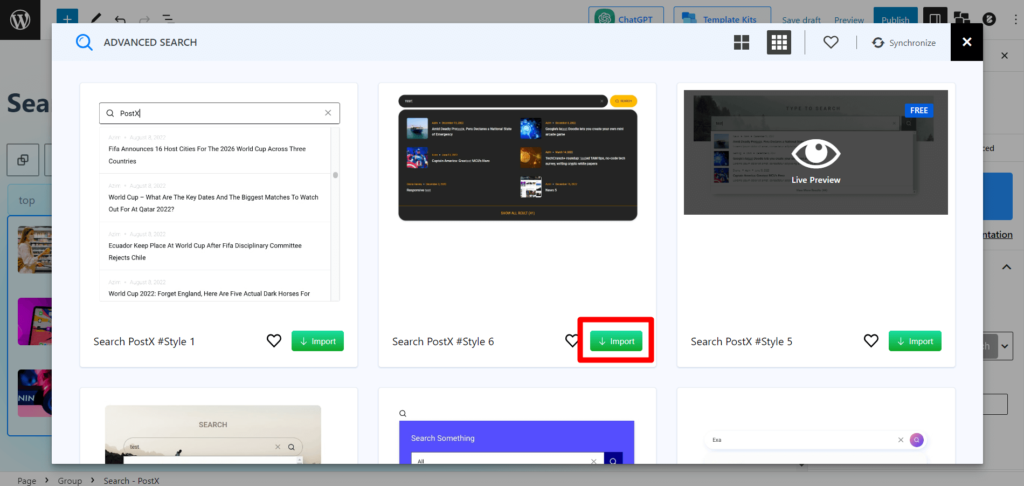The image size is (1024, 486).
Task: Toggle the settings sidebar panel icon
Action: (x=935, y=18)
